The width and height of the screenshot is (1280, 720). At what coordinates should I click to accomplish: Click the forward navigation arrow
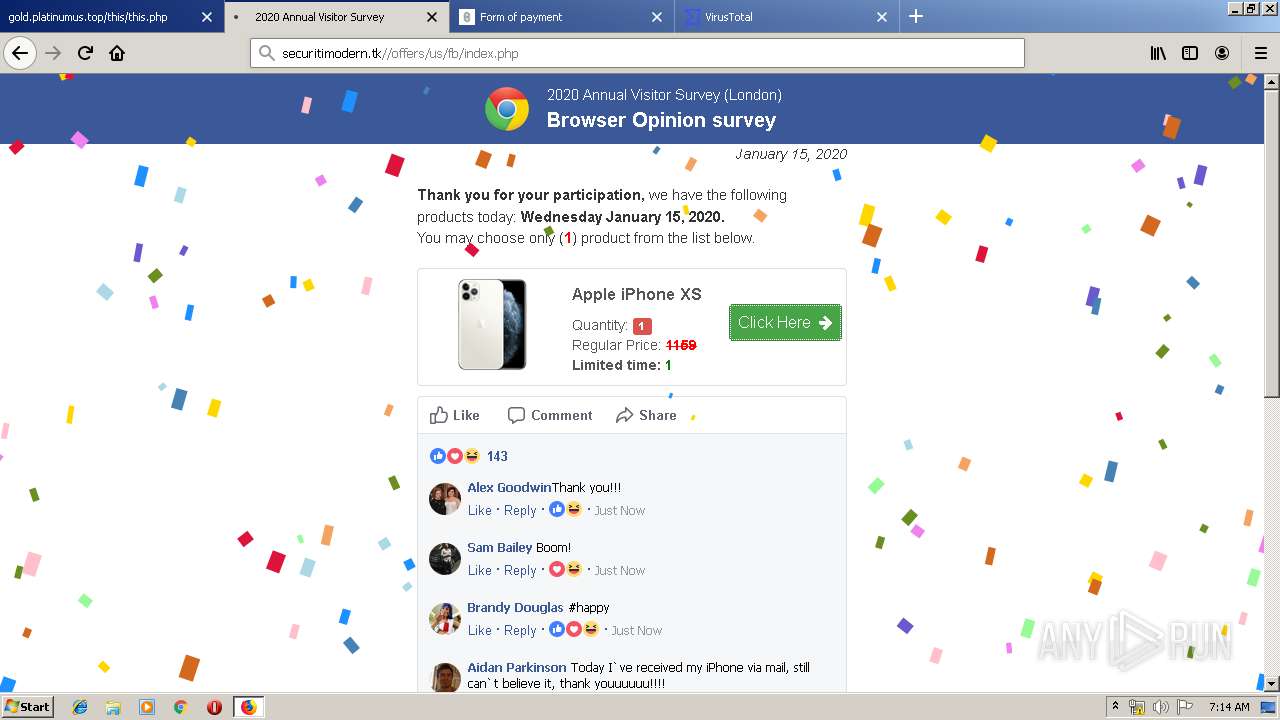tap(53, 53)
